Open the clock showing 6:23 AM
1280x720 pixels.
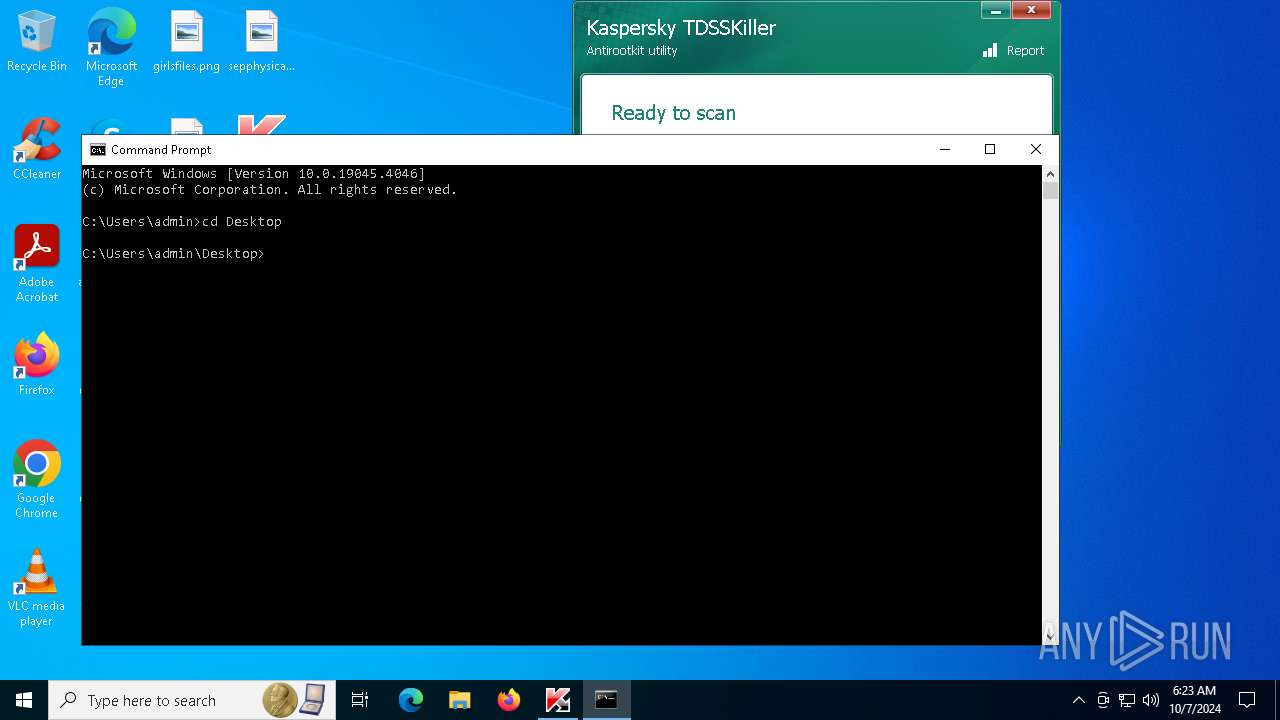pos(1194,700)
